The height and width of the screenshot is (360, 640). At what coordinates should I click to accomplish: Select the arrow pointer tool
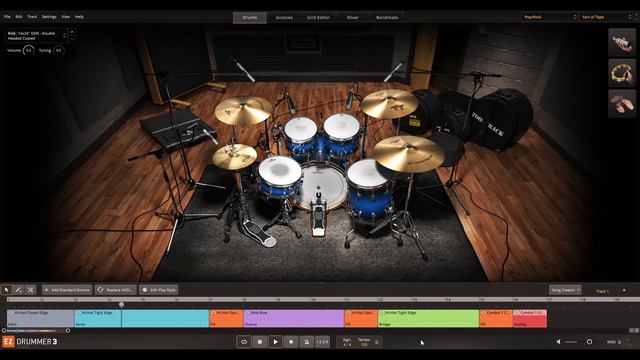pos(7,290)
